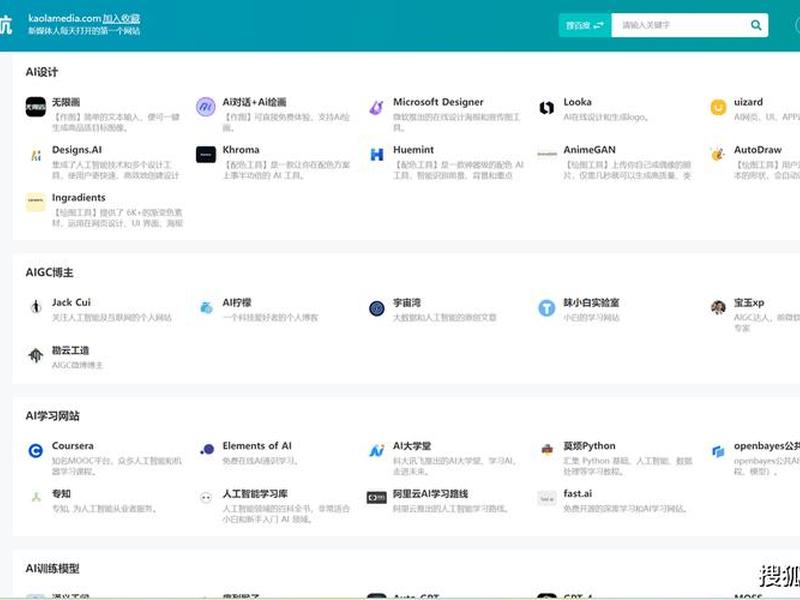Click the Microsoft Designer logo icon
The width and height of the screenshot is (800, 600).
(x=377, y=107)
